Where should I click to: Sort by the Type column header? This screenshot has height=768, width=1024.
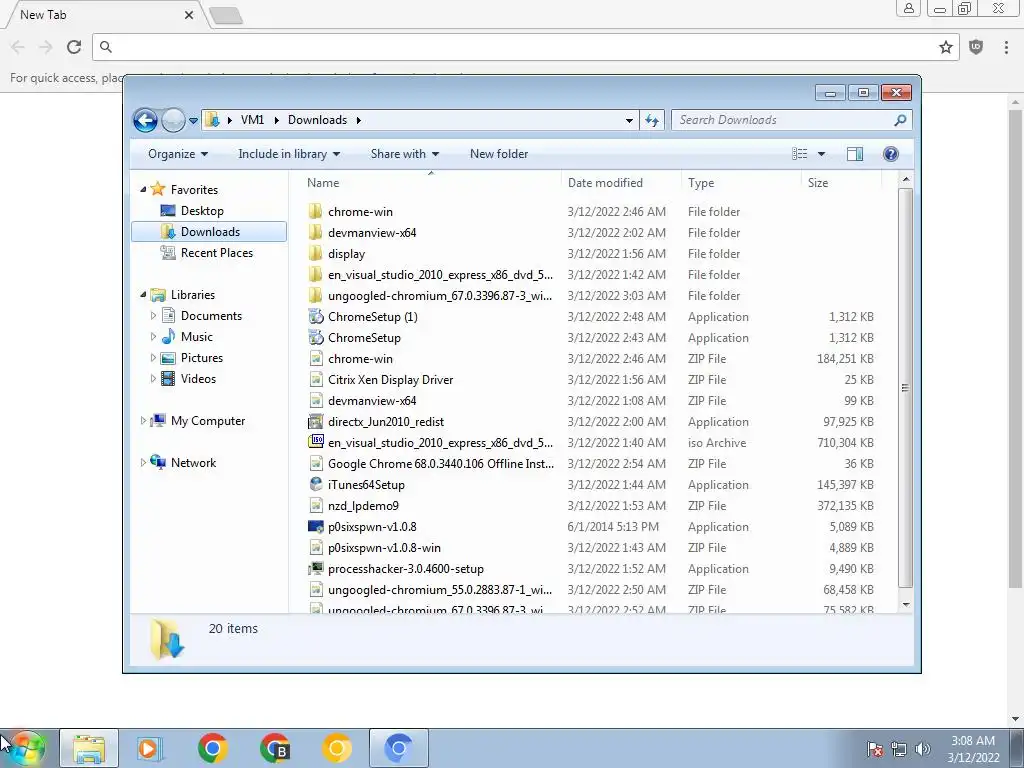(741, 183)
